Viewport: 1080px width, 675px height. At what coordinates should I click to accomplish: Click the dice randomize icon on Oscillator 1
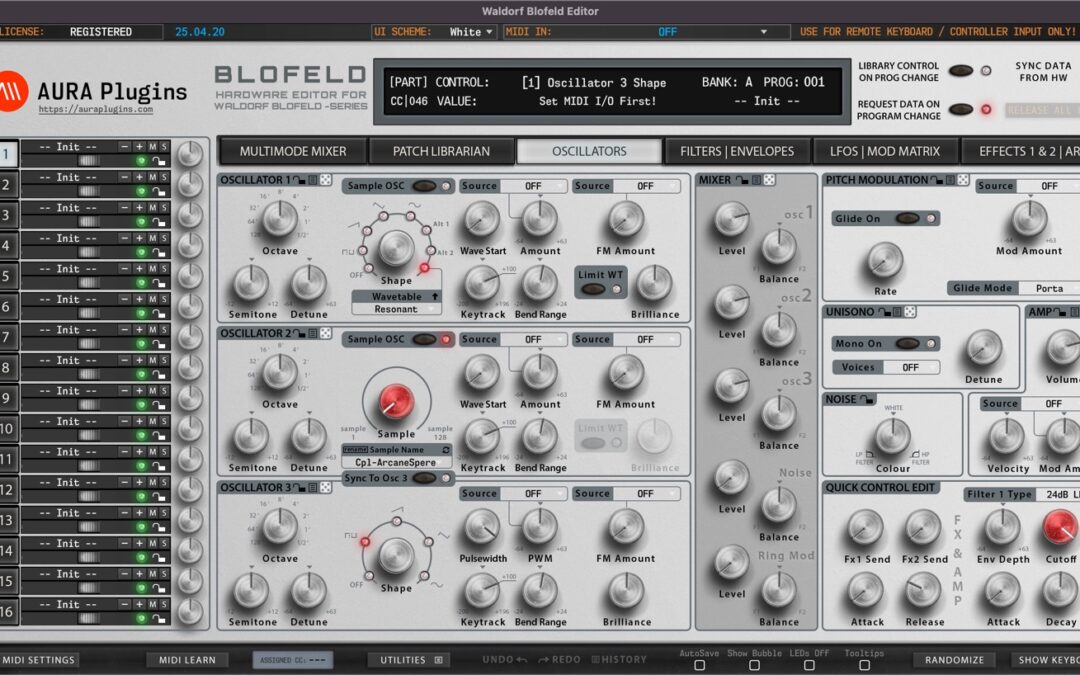pyautogui.click(x=324, y=180)
